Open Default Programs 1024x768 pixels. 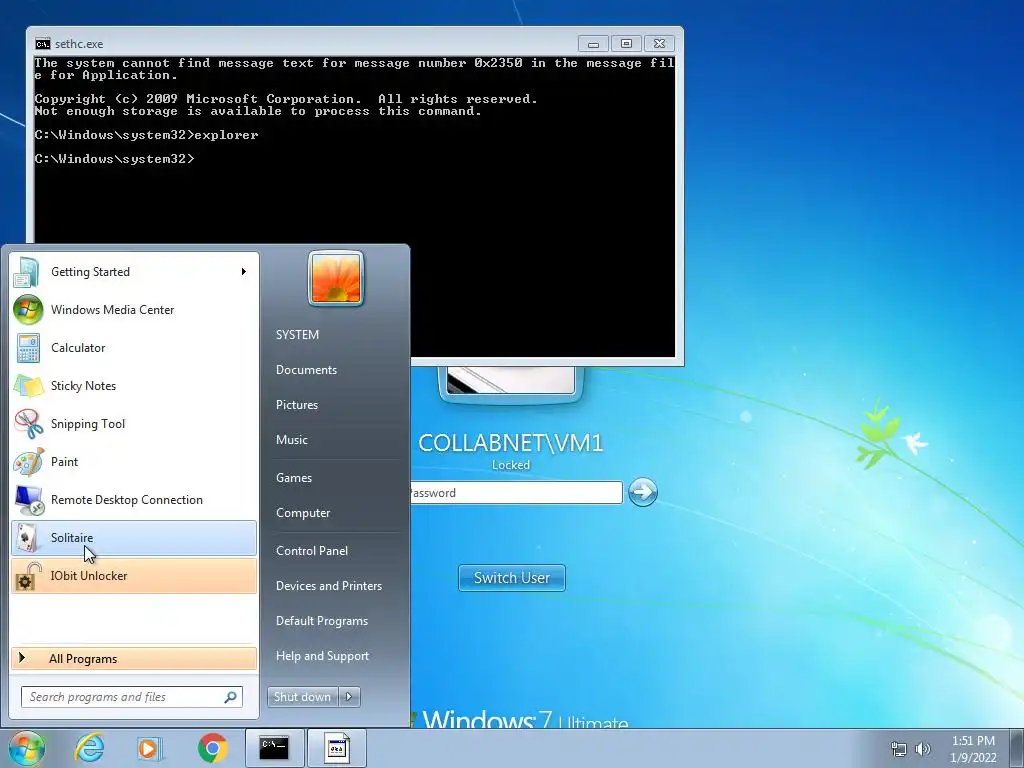321,621
